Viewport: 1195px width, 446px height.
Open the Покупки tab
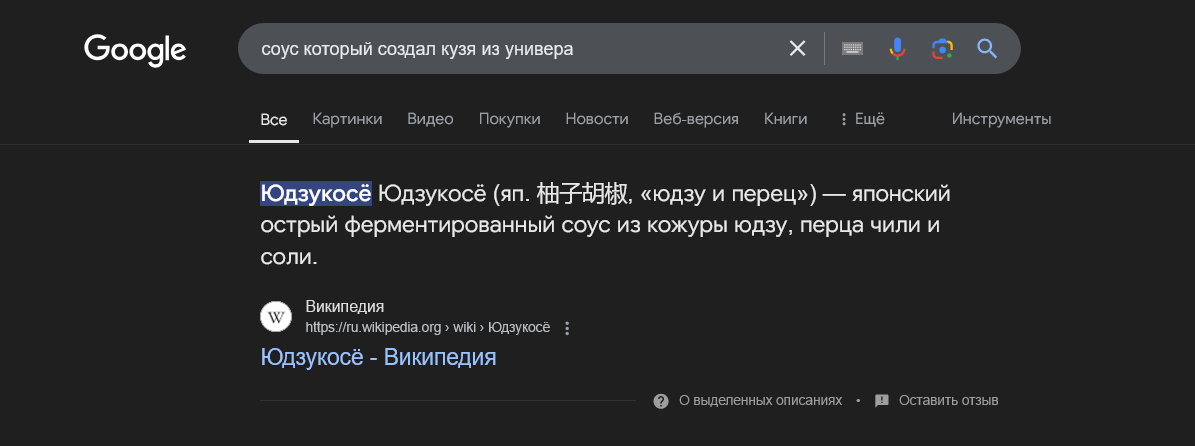pyautogui.click(x=509, y=119)
